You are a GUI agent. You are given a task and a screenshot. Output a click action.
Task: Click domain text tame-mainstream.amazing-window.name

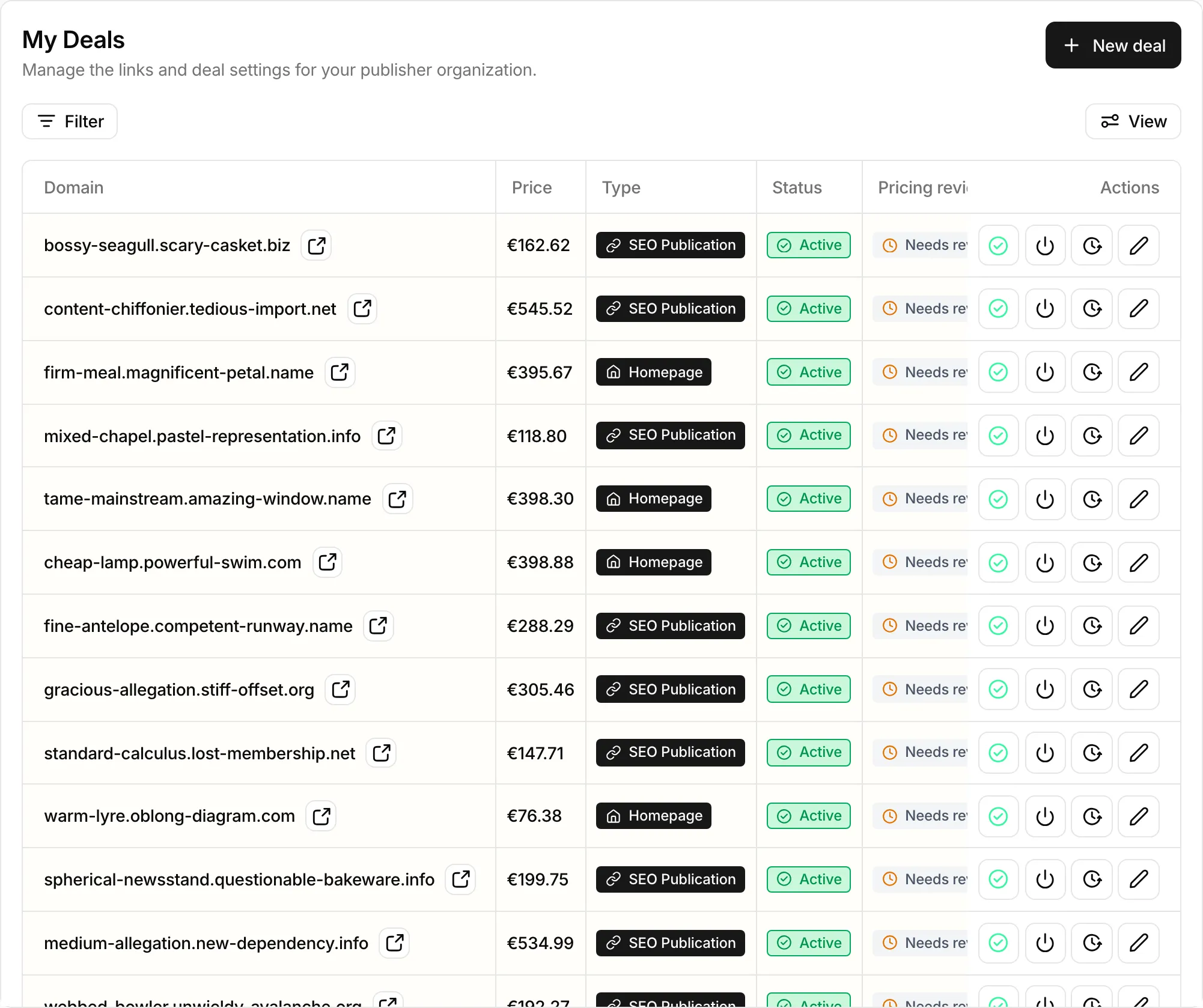(x=207, y=499)
